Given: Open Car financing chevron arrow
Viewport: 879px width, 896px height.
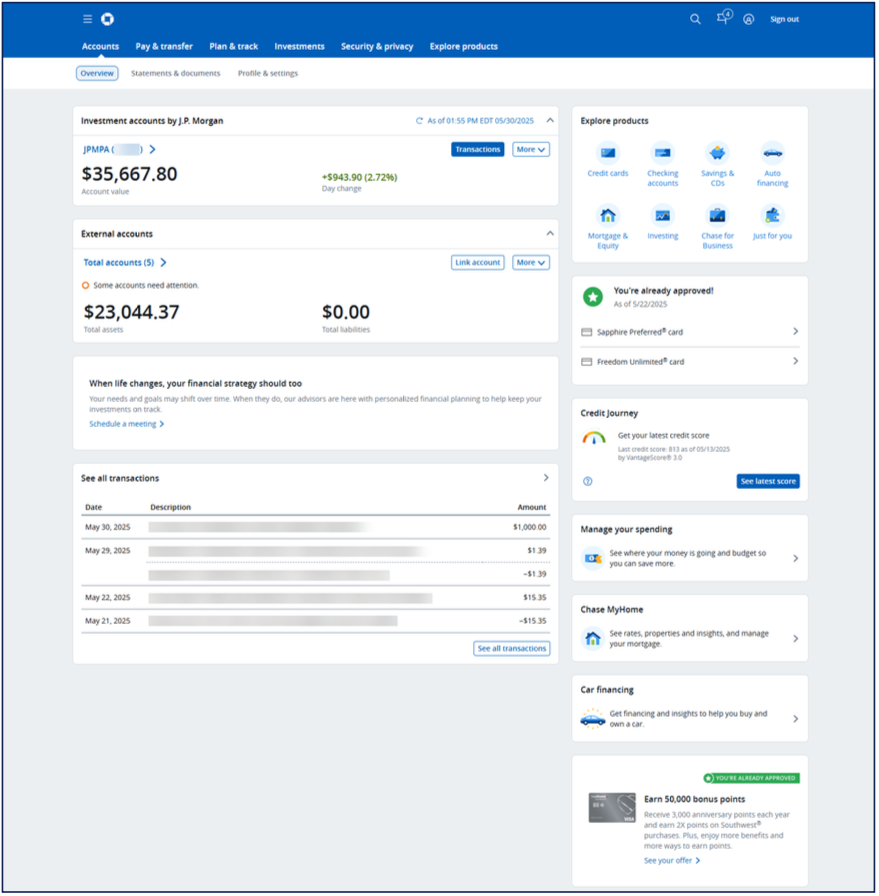Looking at the screenshot, I should point(797,720).
